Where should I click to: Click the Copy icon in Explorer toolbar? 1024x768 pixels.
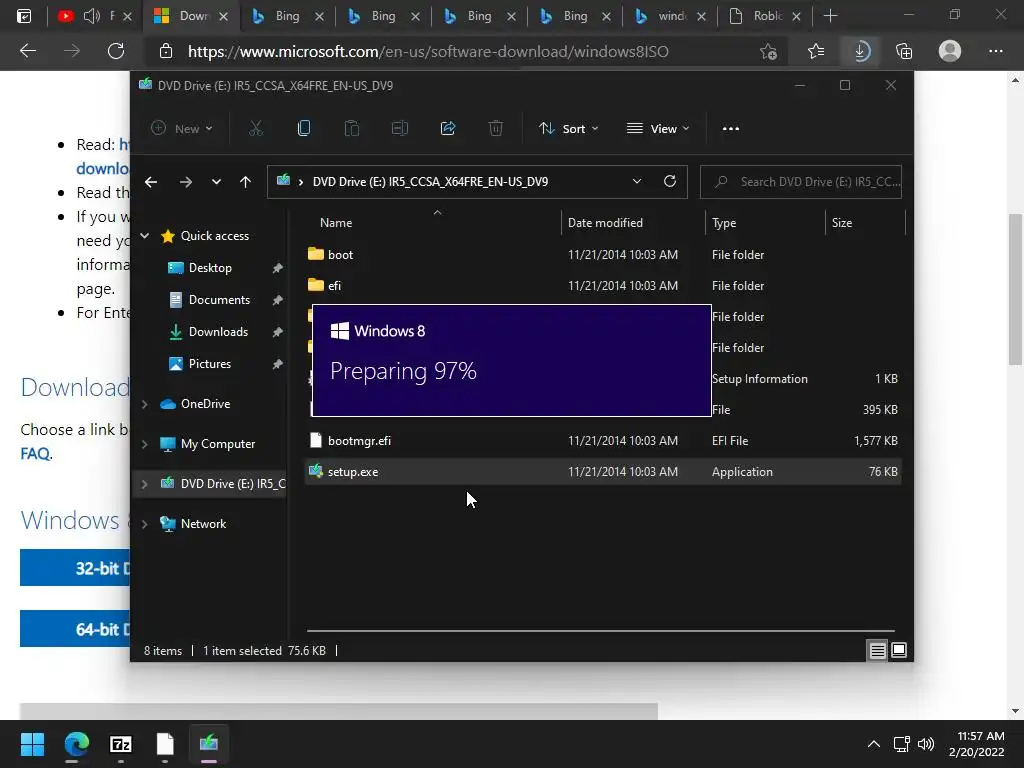[x=304, y=129]
